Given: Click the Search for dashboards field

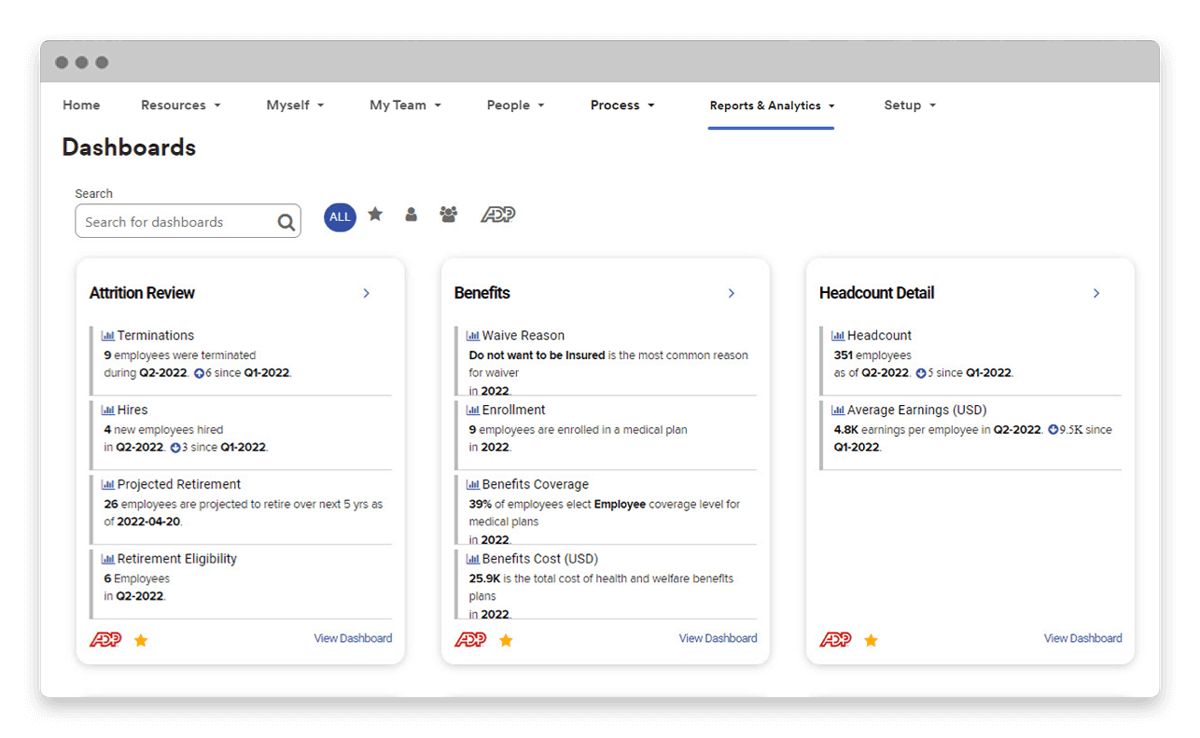Looking at the screenshot, I should coord(175,222).
